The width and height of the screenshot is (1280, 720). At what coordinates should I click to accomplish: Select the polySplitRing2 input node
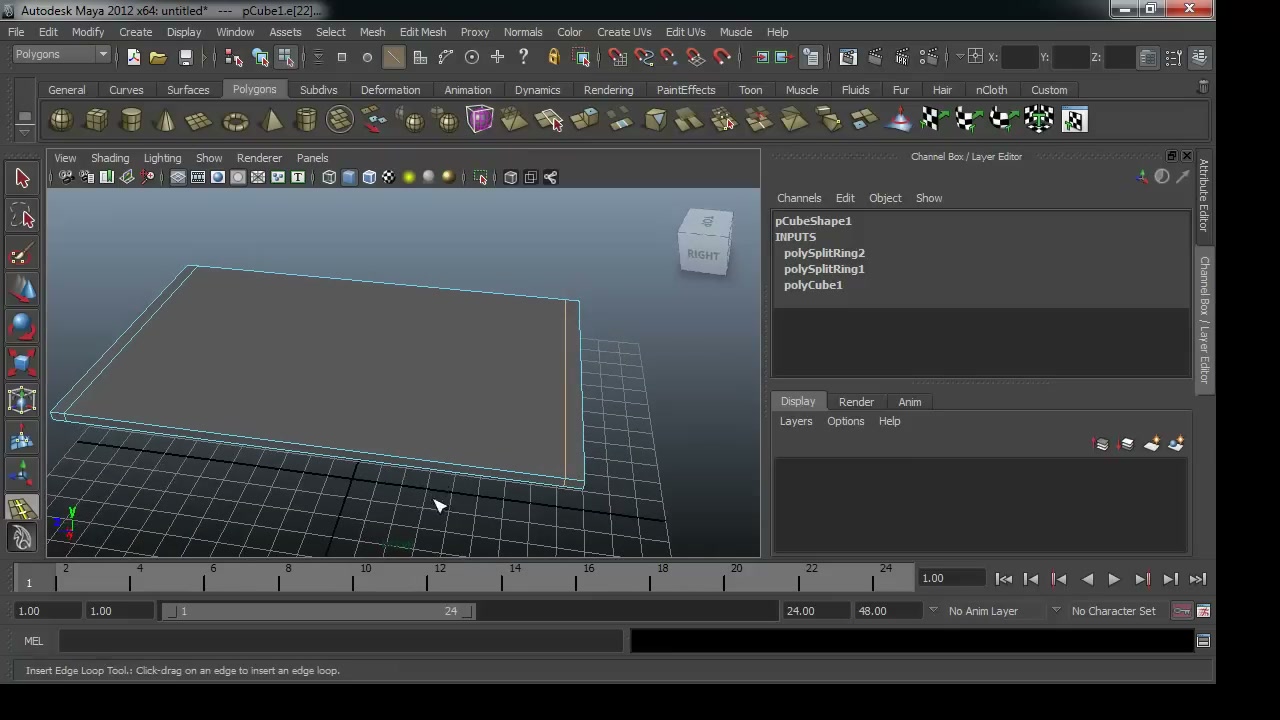pos(824,253)
